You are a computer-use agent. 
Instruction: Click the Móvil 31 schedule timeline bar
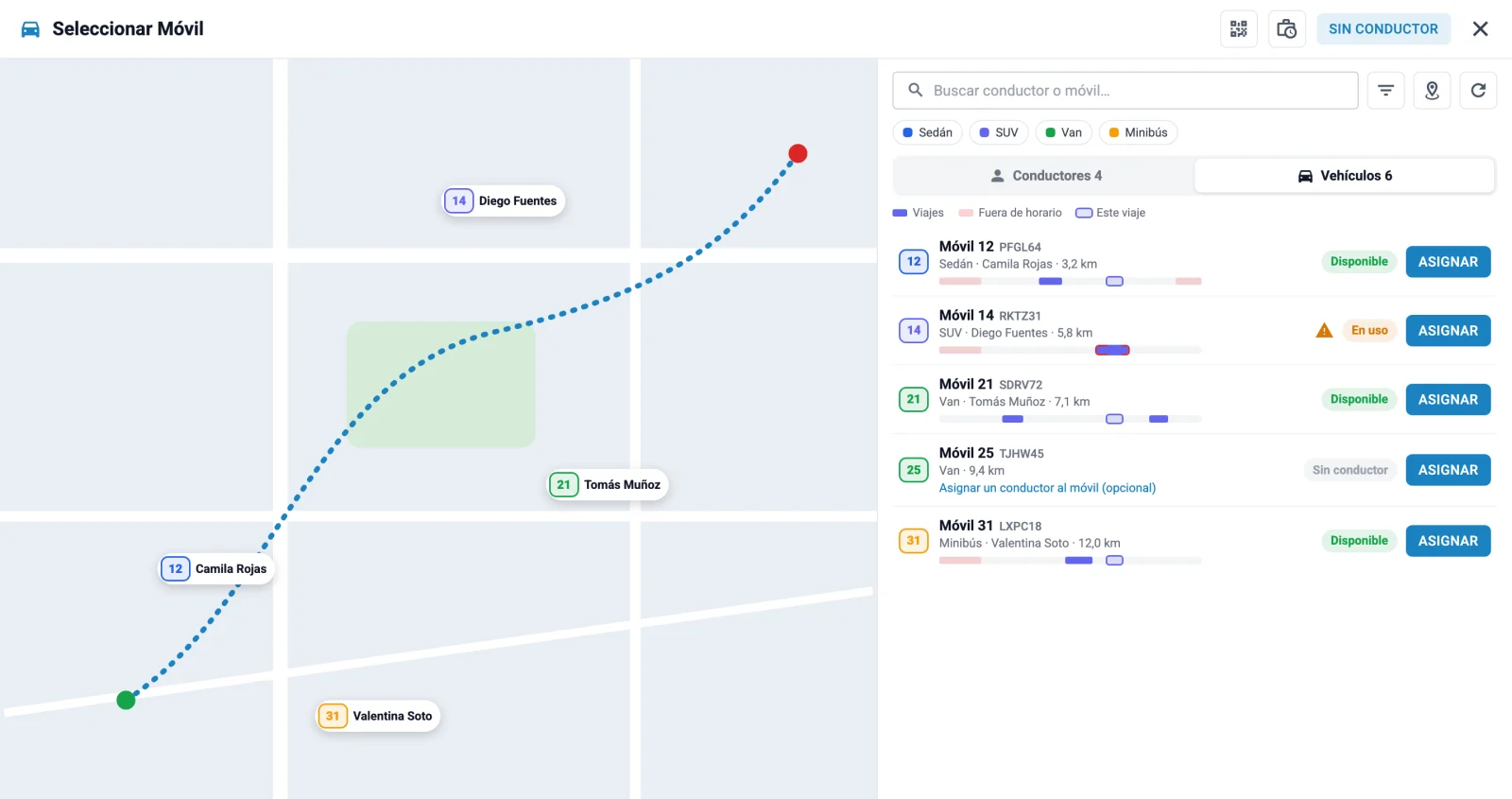click(x=1071, y=561)
